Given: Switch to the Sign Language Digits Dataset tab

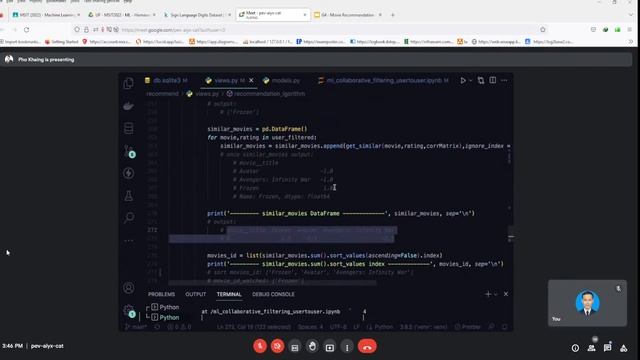Looking at the screenshot, I should [197, 15].
